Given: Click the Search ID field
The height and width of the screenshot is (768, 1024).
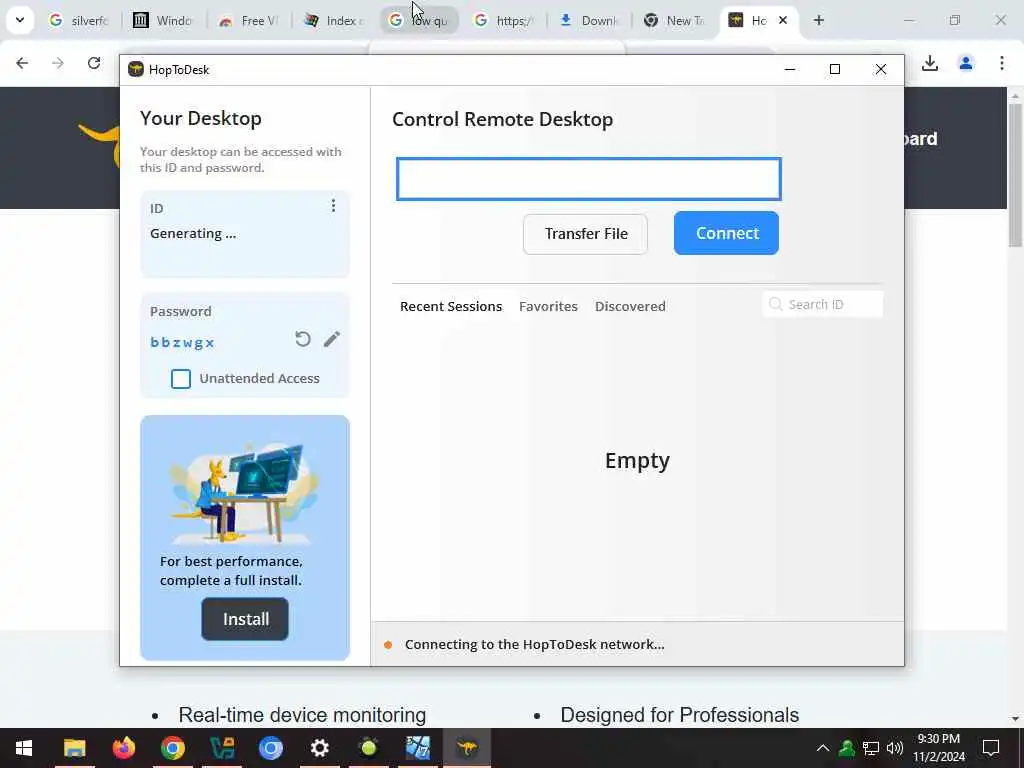Looking at the screenshot, I should coord(822,304).
